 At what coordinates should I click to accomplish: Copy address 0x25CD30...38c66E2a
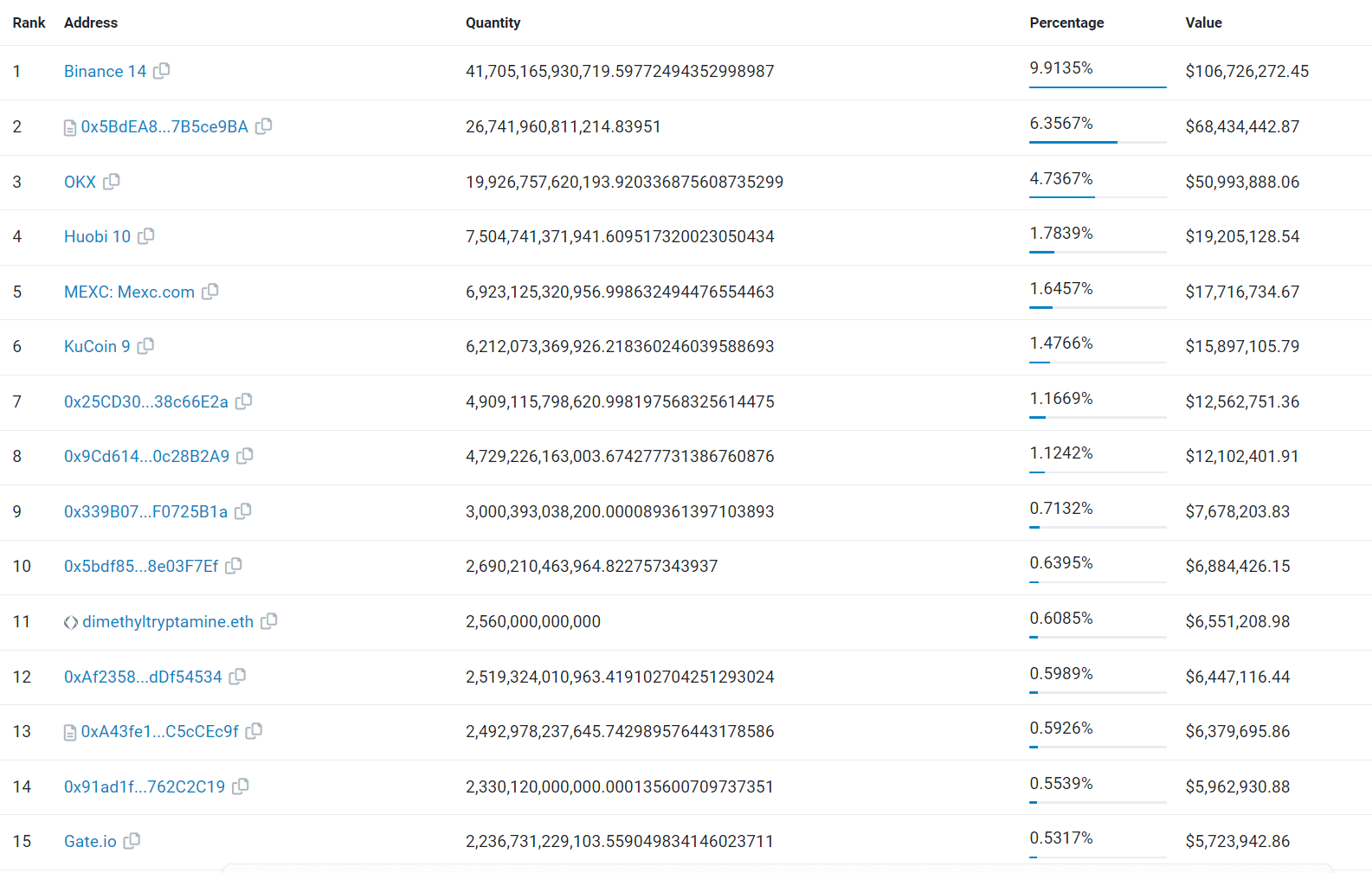coord(244,401)
